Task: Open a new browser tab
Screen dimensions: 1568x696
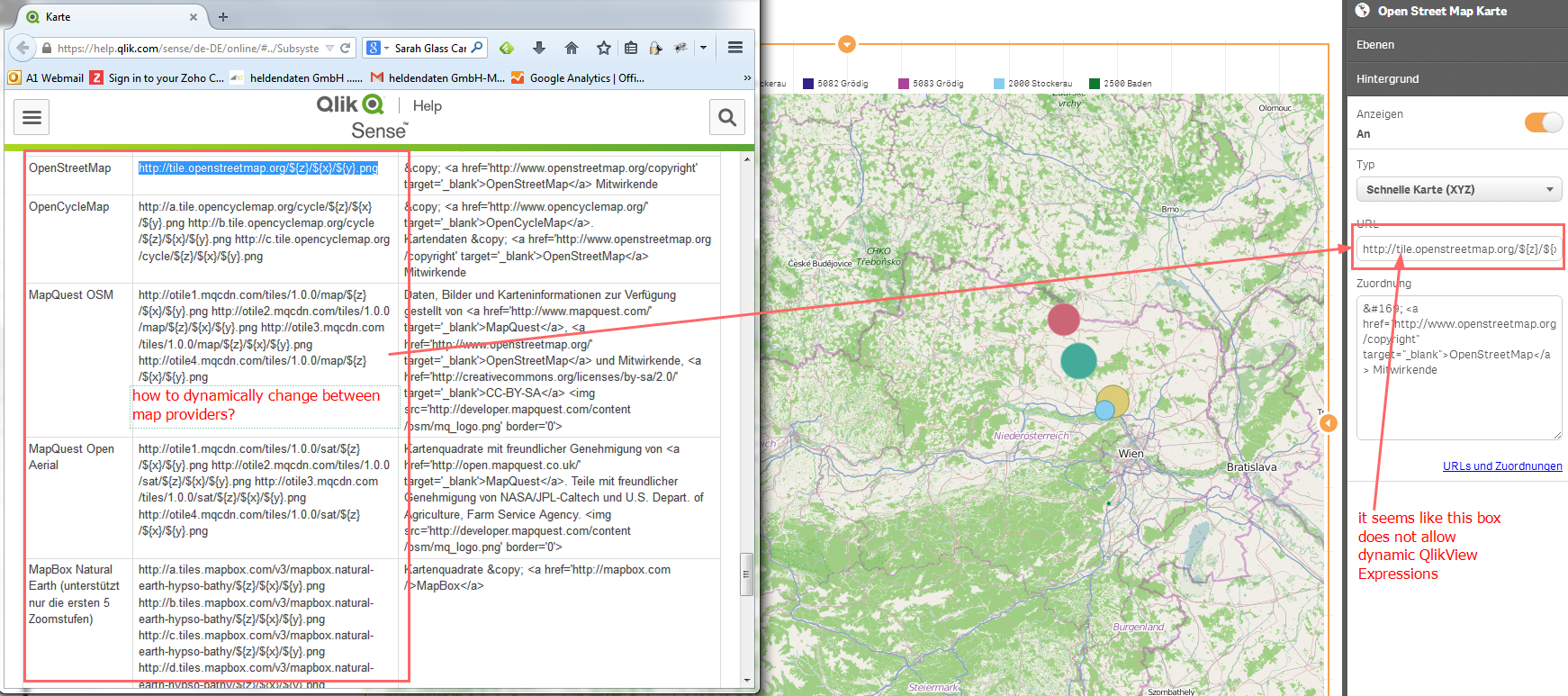Action: (223, 16)
